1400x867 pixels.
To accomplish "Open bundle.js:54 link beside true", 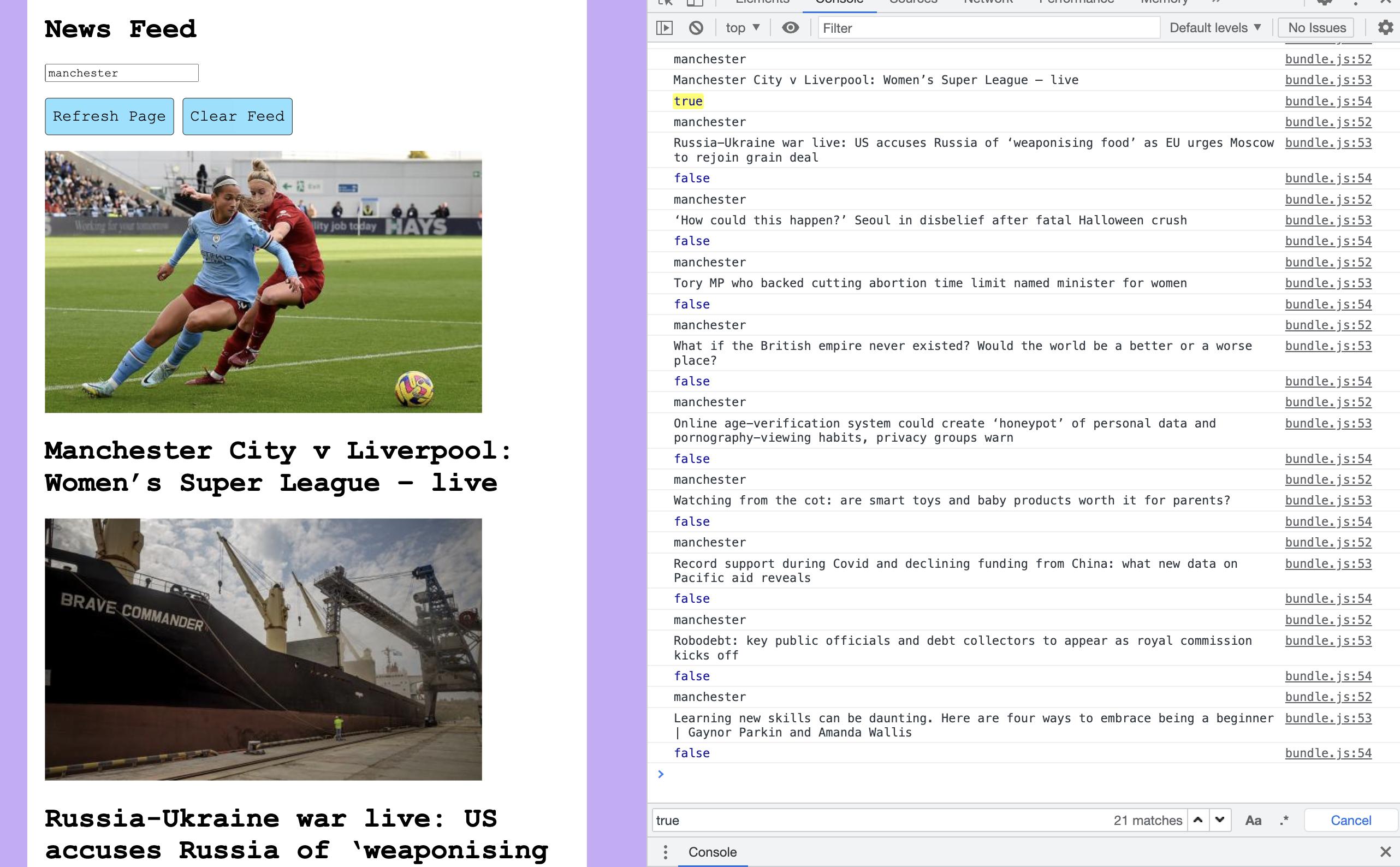I will 1328,101.
